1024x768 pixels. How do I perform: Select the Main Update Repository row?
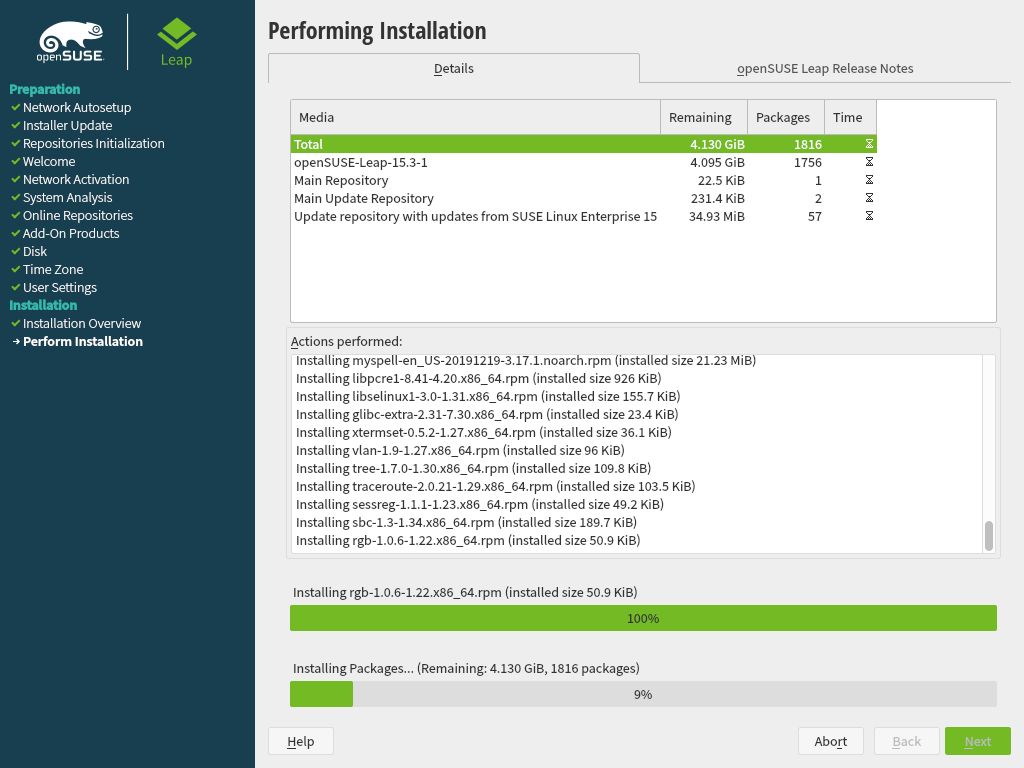coord(584,198)
